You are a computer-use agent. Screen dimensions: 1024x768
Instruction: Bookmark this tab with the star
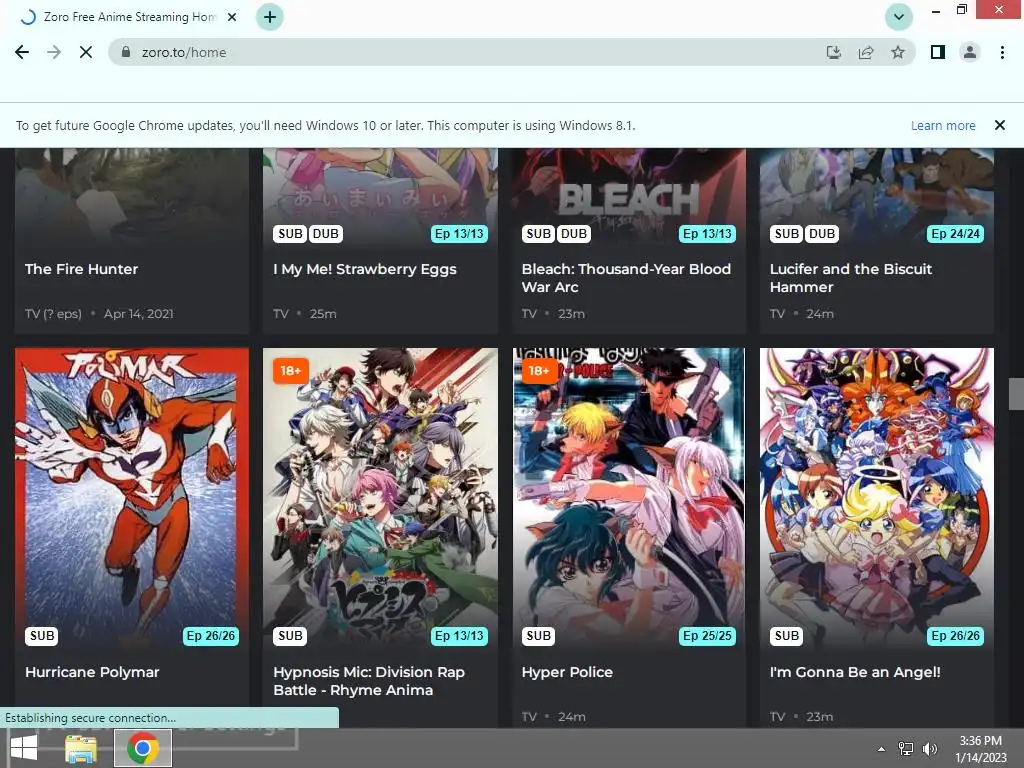[898, 52]
